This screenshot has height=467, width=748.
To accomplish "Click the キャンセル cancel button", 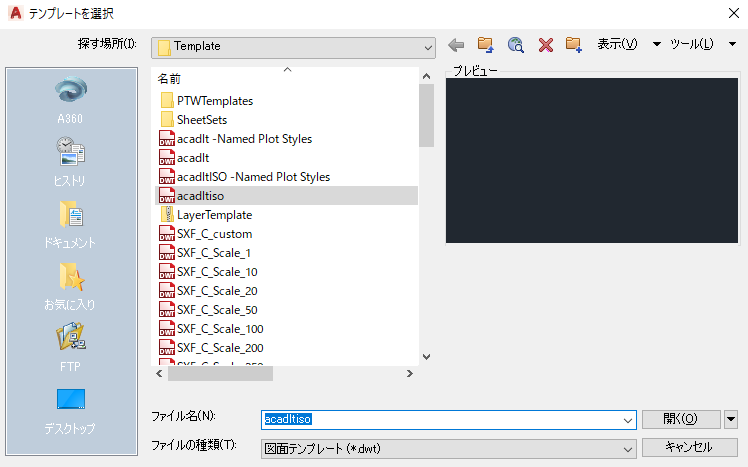I will point(689,447).
